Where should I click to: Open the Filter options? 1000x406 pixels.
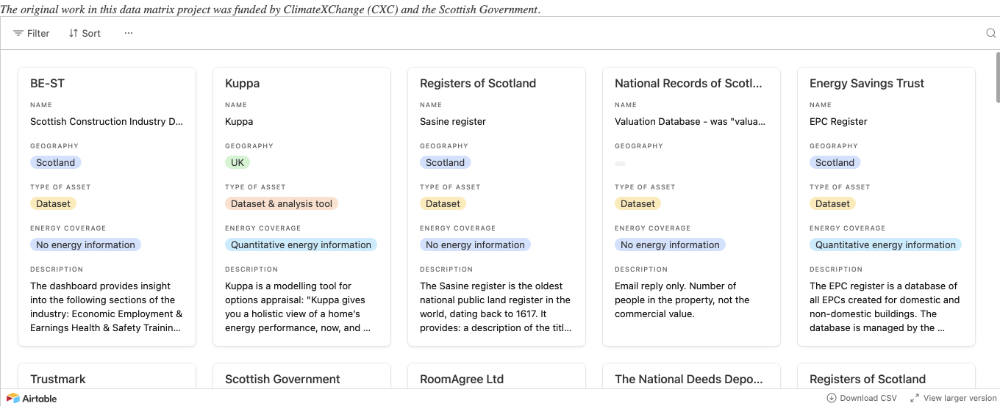click(31, 33)
